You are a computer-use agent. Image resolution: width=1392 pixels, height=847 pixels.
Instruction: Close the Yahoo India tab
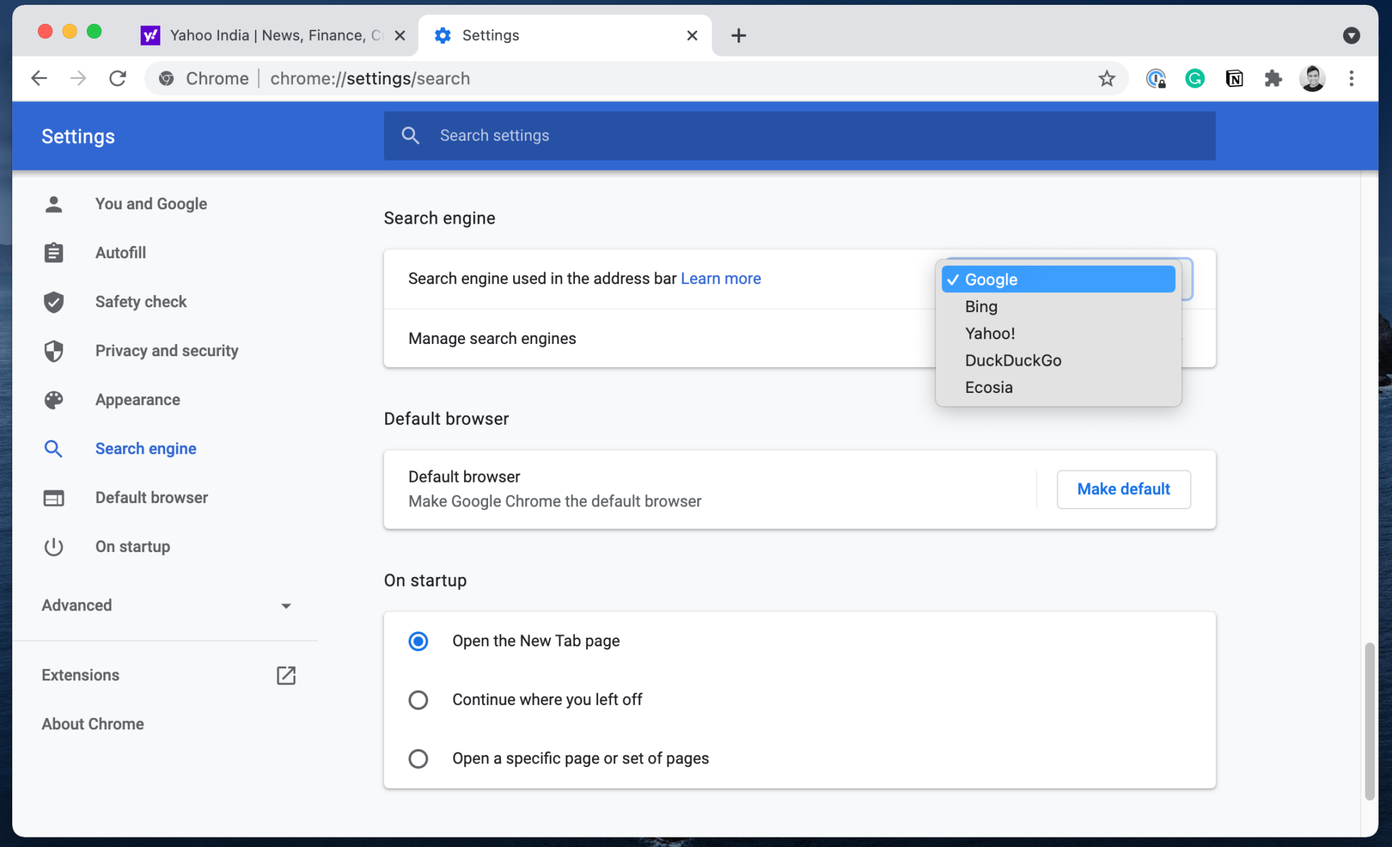[x=400, y=35]
